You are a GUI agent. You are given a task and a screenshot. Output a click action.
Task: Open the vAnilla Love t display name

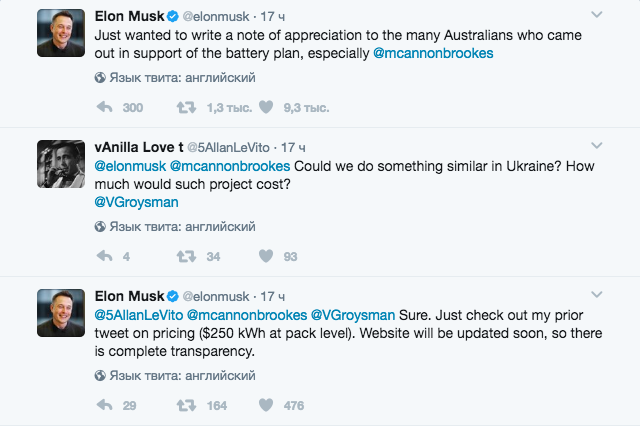138,147
